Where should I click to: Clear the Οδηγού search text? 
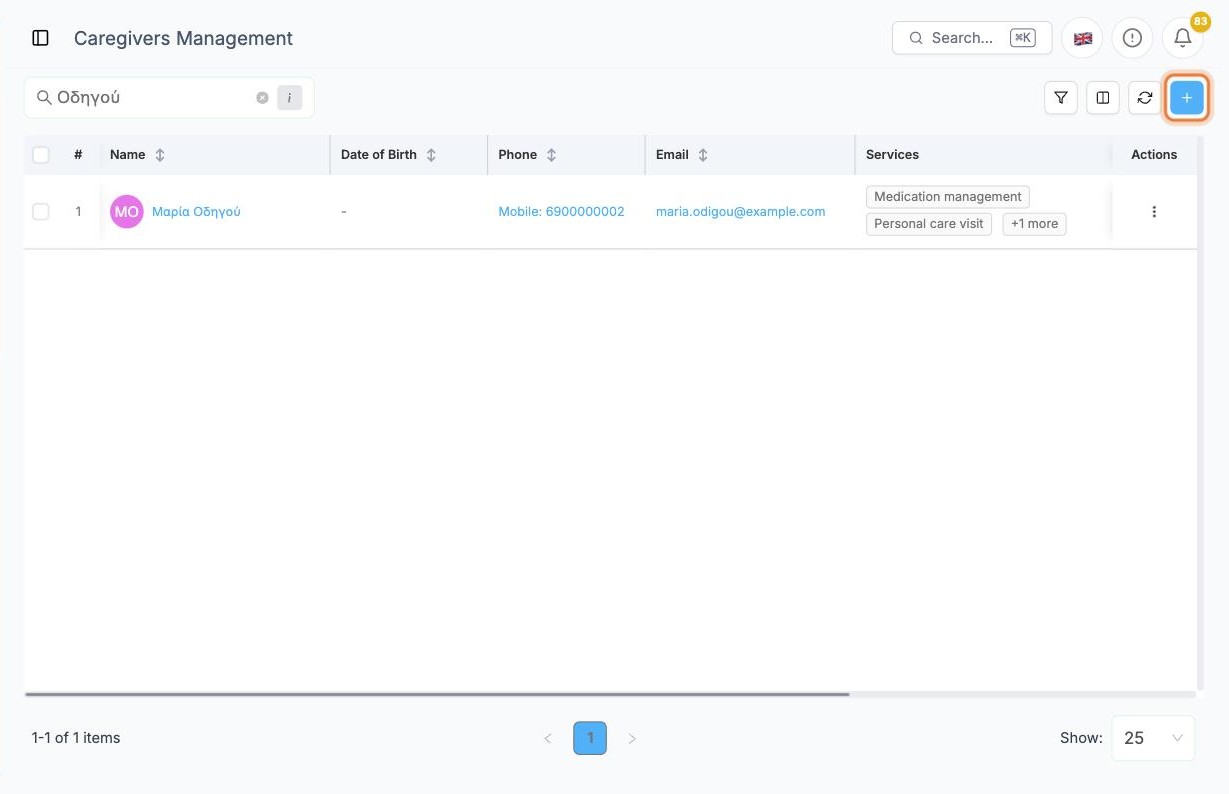click(262, 98)
